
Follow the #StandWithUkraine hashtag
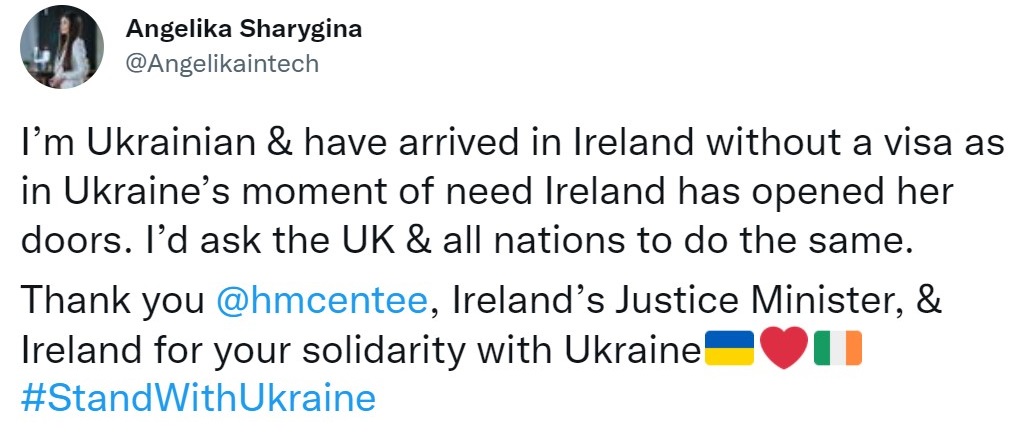pyautogui.click(x=198, y=399)
